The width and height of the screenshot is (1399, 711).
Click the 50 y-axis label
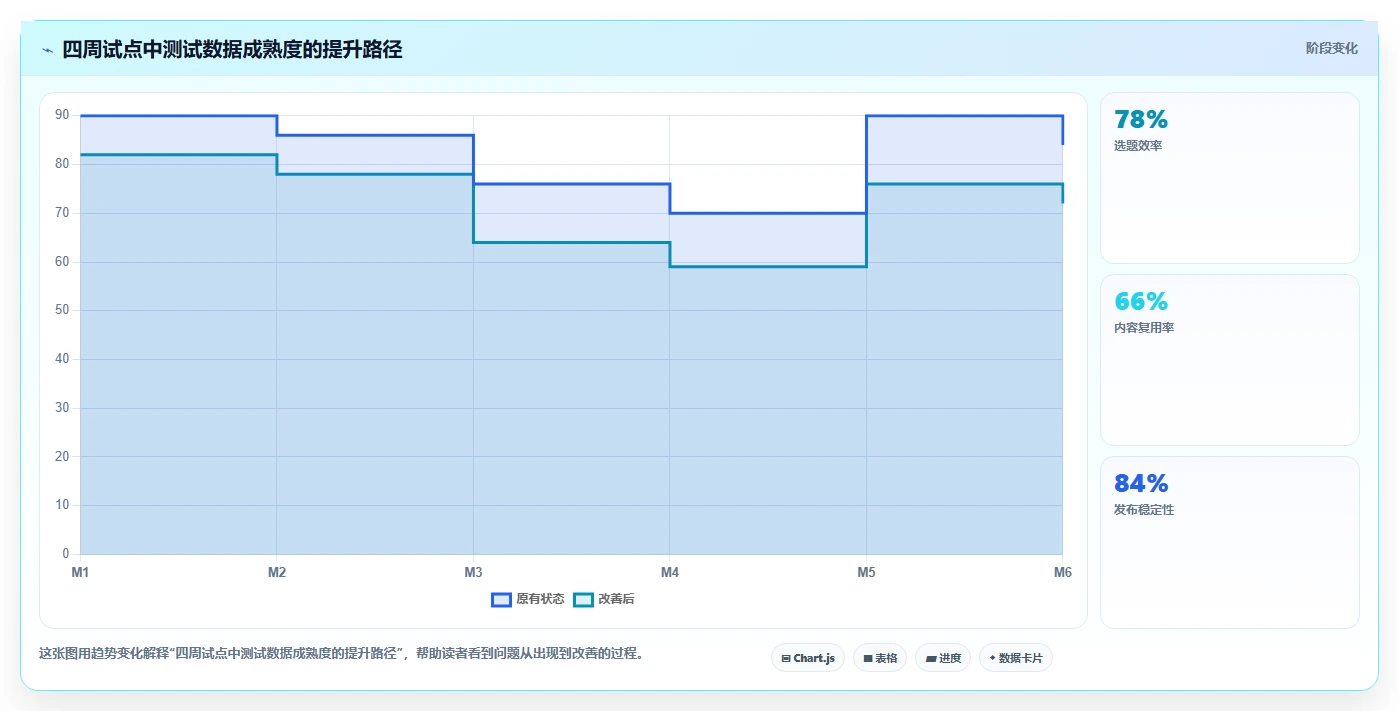point(62,311)
